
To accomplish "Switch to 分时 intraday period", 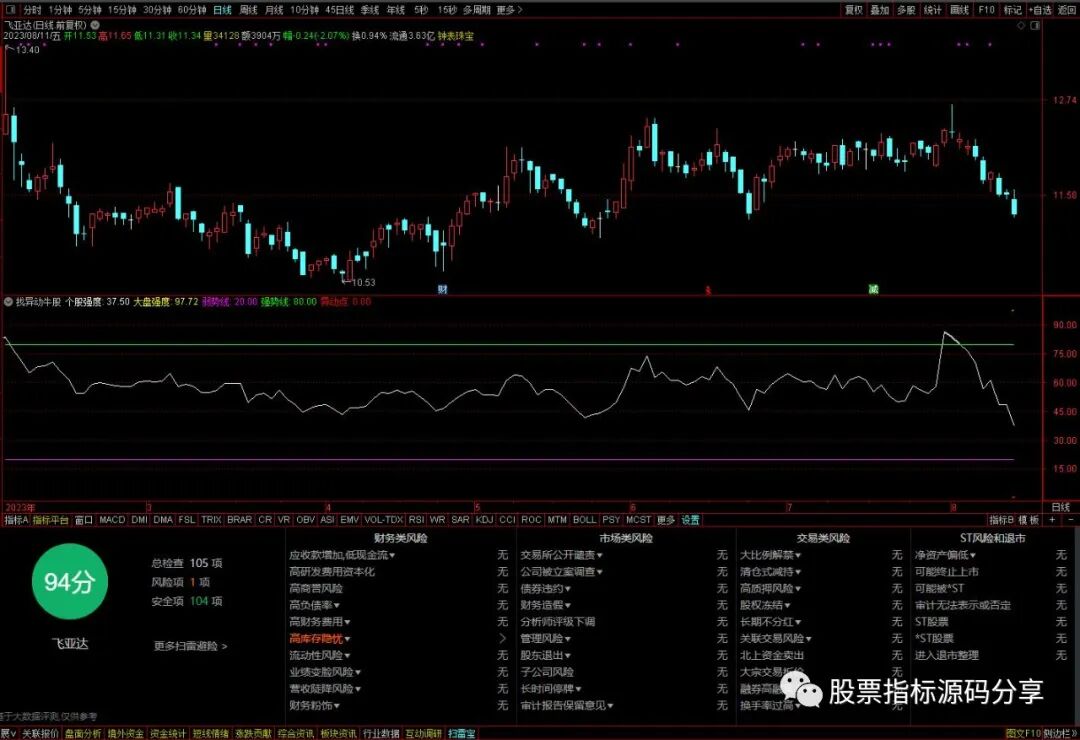I will (x=32, y=10).
